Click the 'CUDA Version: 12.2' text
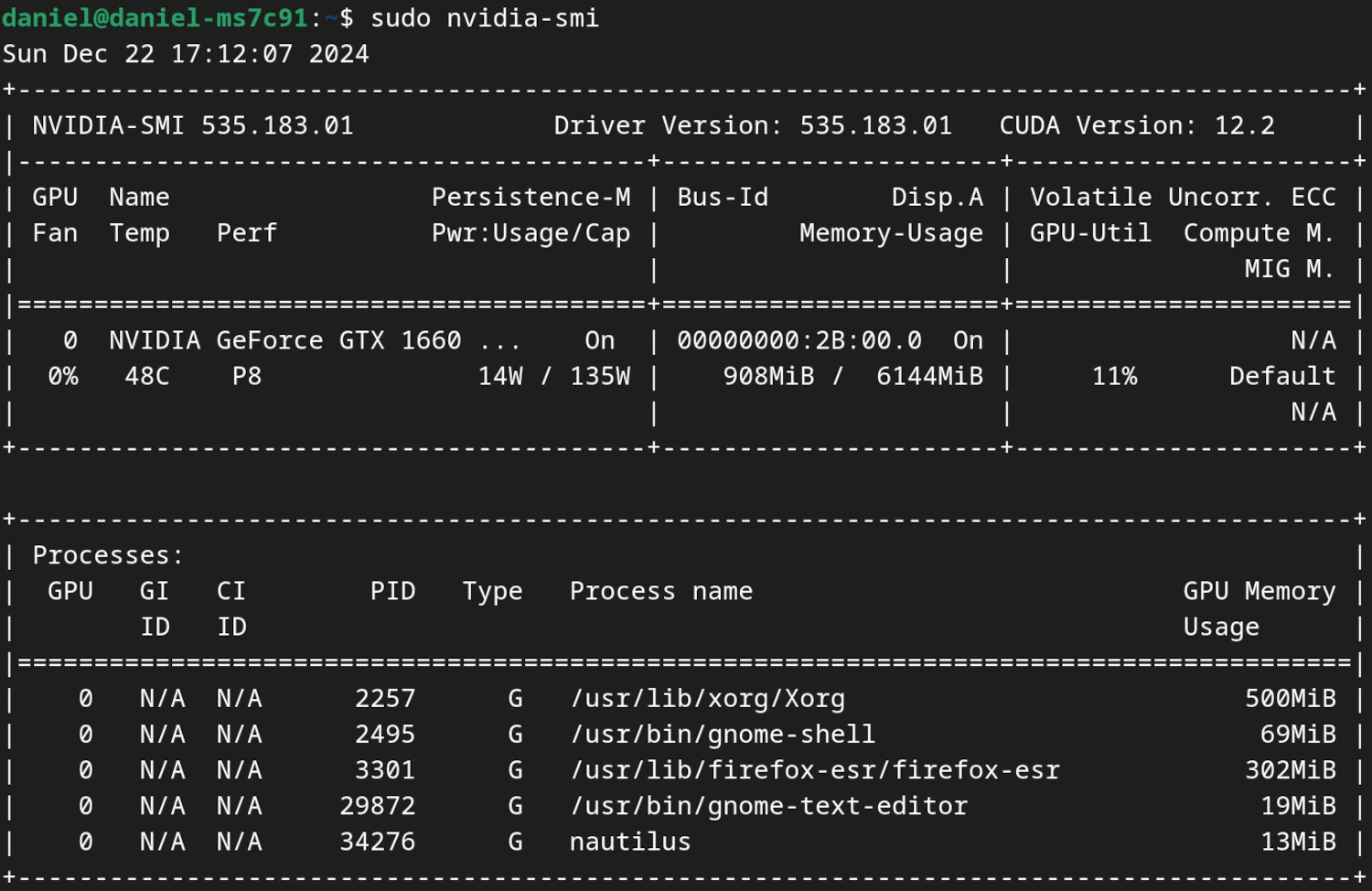Viewport: 1372px width, 891px height. (1137, 125)
